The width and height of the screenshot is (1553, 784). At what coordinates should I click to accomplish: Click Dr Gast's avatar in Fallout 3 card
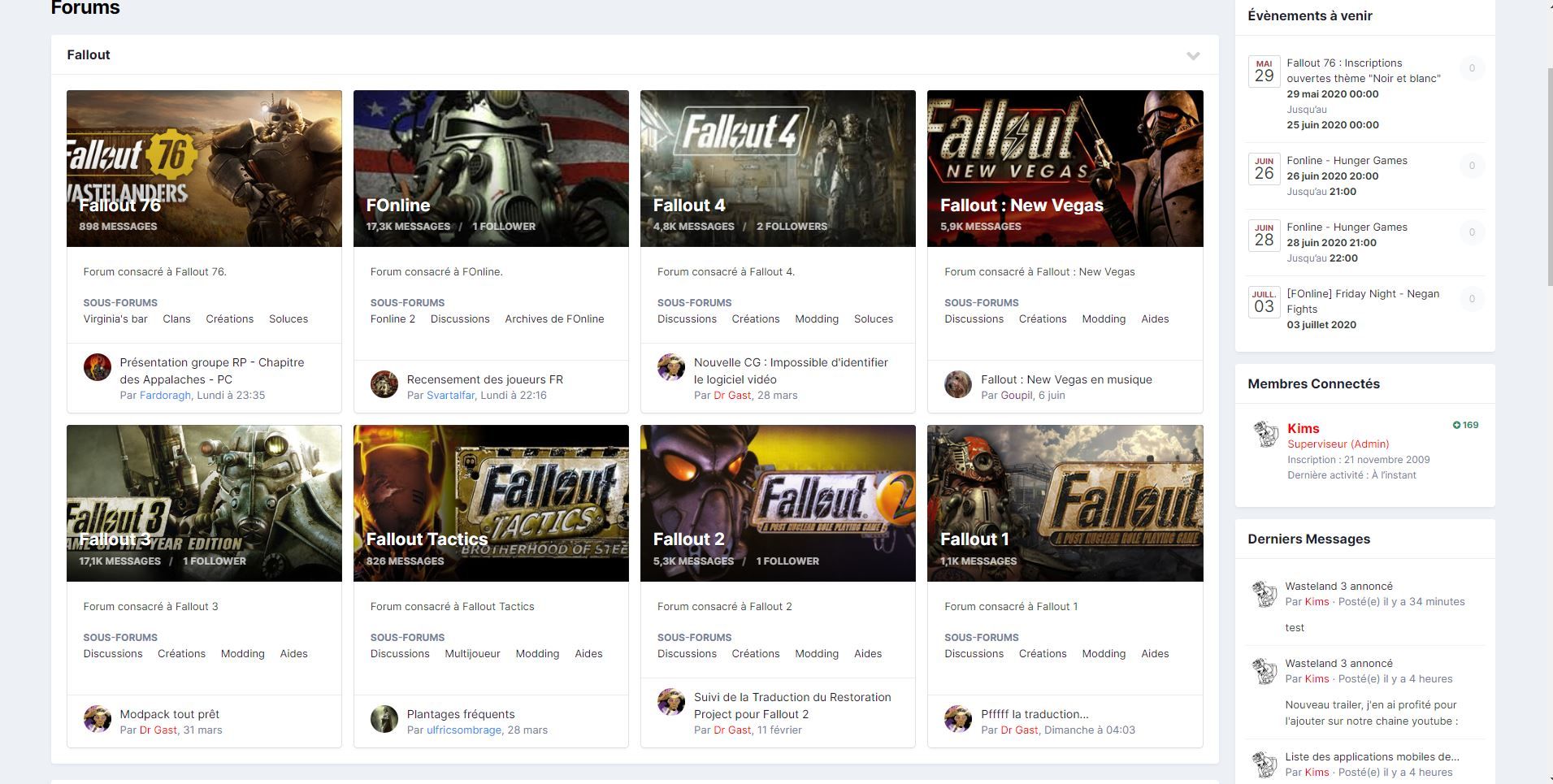point(98,719)
